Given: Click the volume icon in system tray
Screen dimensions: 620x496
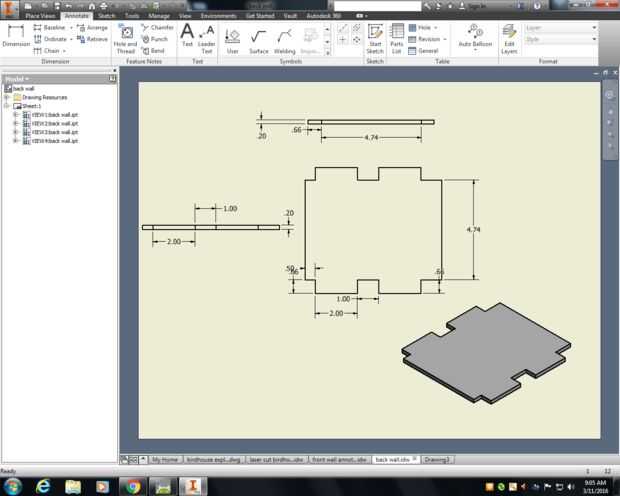Looking at the screenshot, I should (x=571, y=487).
